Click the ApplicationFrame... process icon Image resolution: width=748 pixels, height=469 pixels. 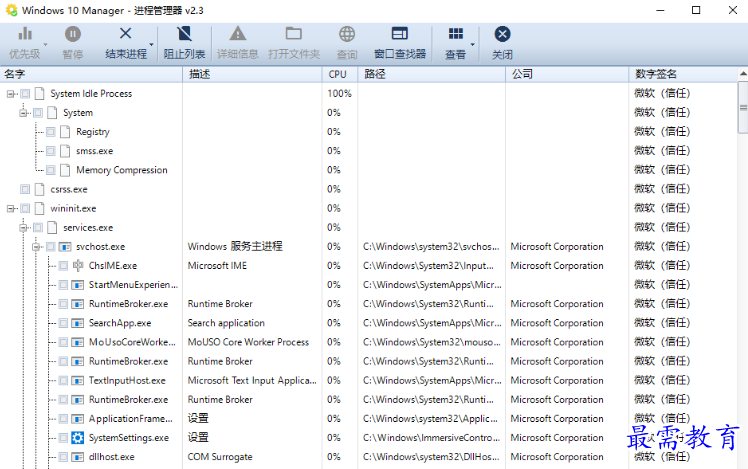tap(77, 418)
